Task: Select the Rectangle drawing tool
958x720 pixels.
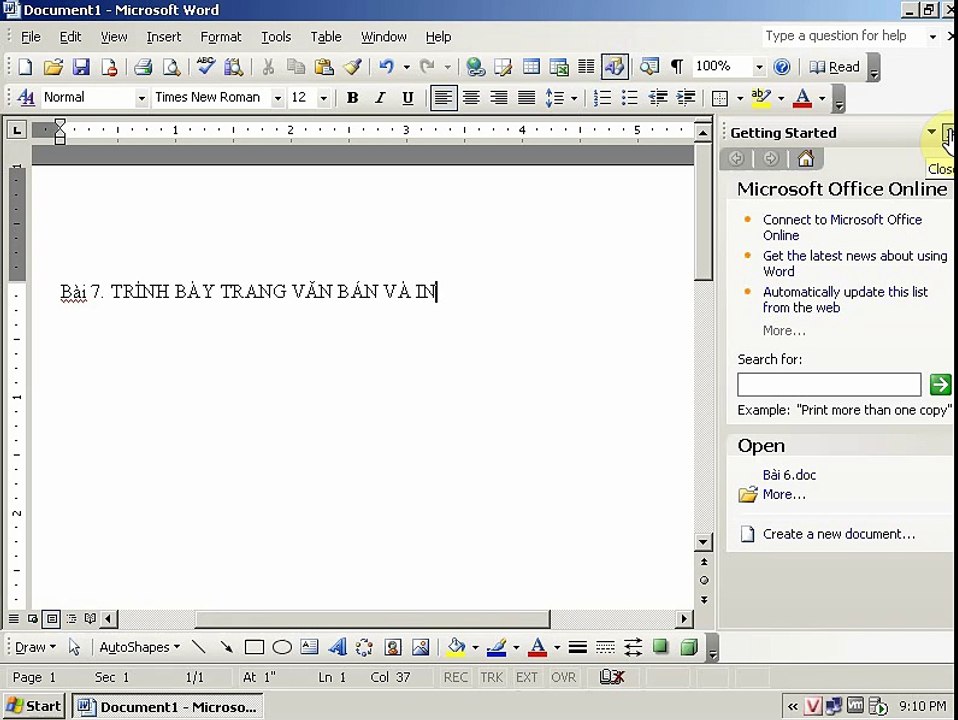Action: point(254,647)
